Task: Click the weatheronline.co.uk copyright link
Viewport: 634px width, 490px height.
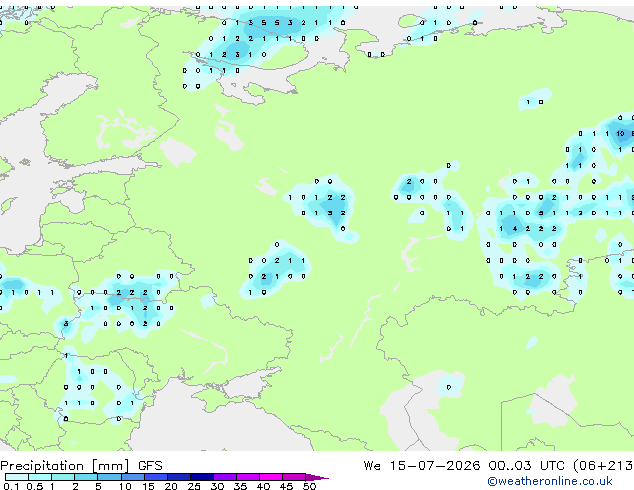Action: (550, 481)
